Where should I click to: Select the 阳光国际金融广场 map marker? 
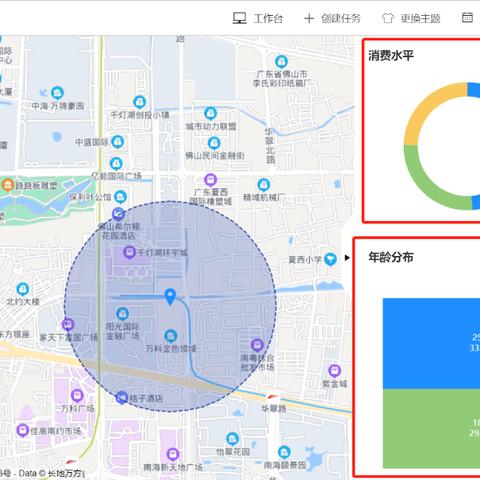pyautogui.click(x=122, y=313)
